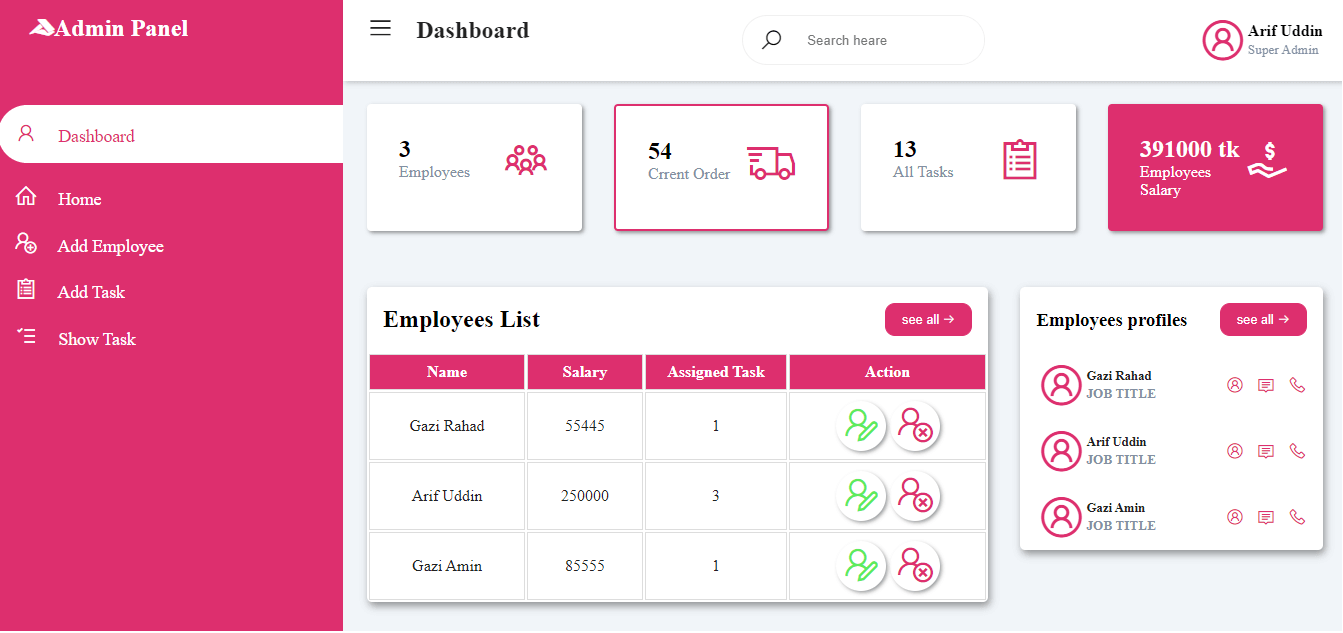Click the search input field
Viewport: 1343px width, 633px height.
[885, 40]
